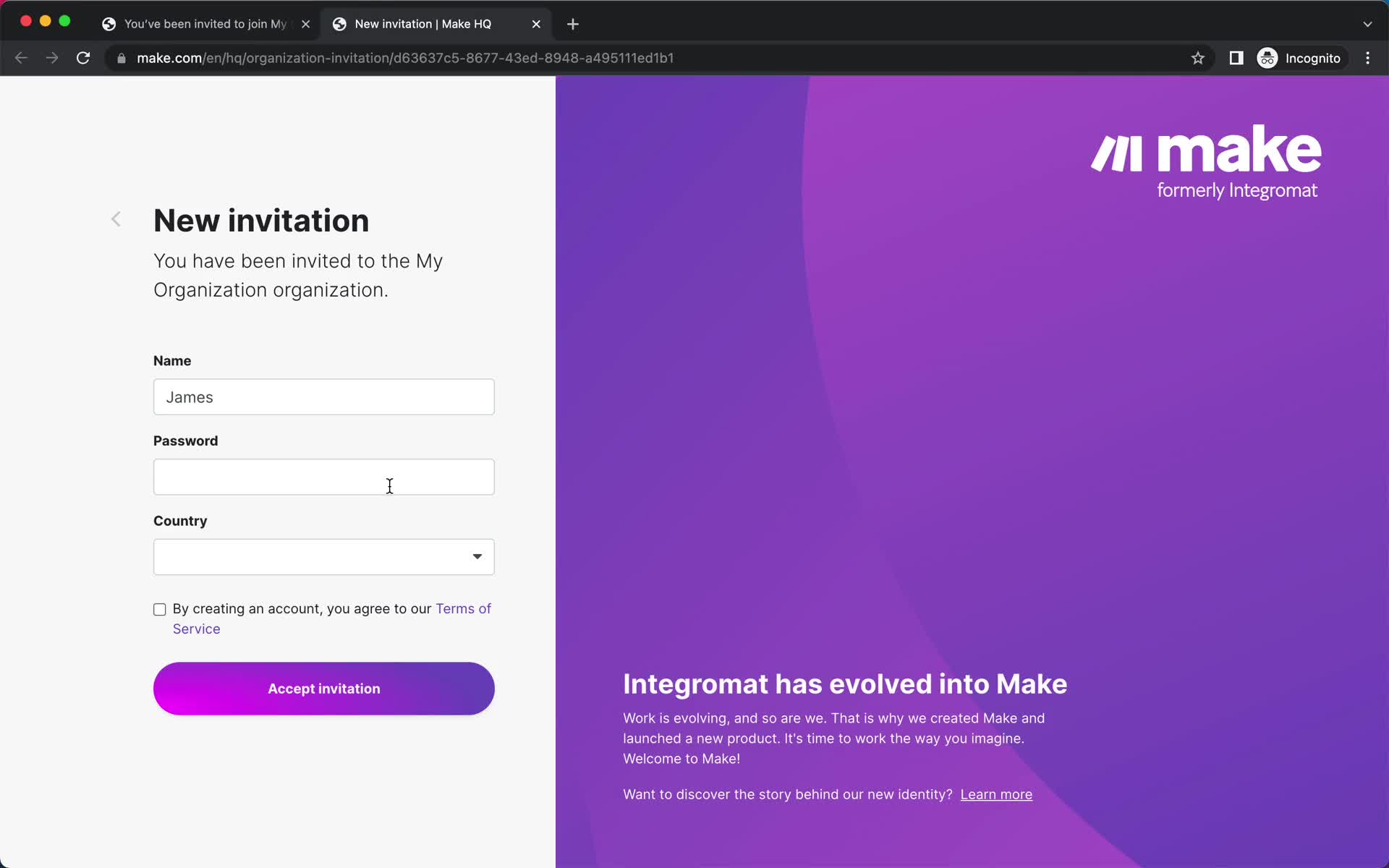The height and width of the screenshot is (868, 1389).
Task: Click the URL in the address bar
Action: coord(405,58)
